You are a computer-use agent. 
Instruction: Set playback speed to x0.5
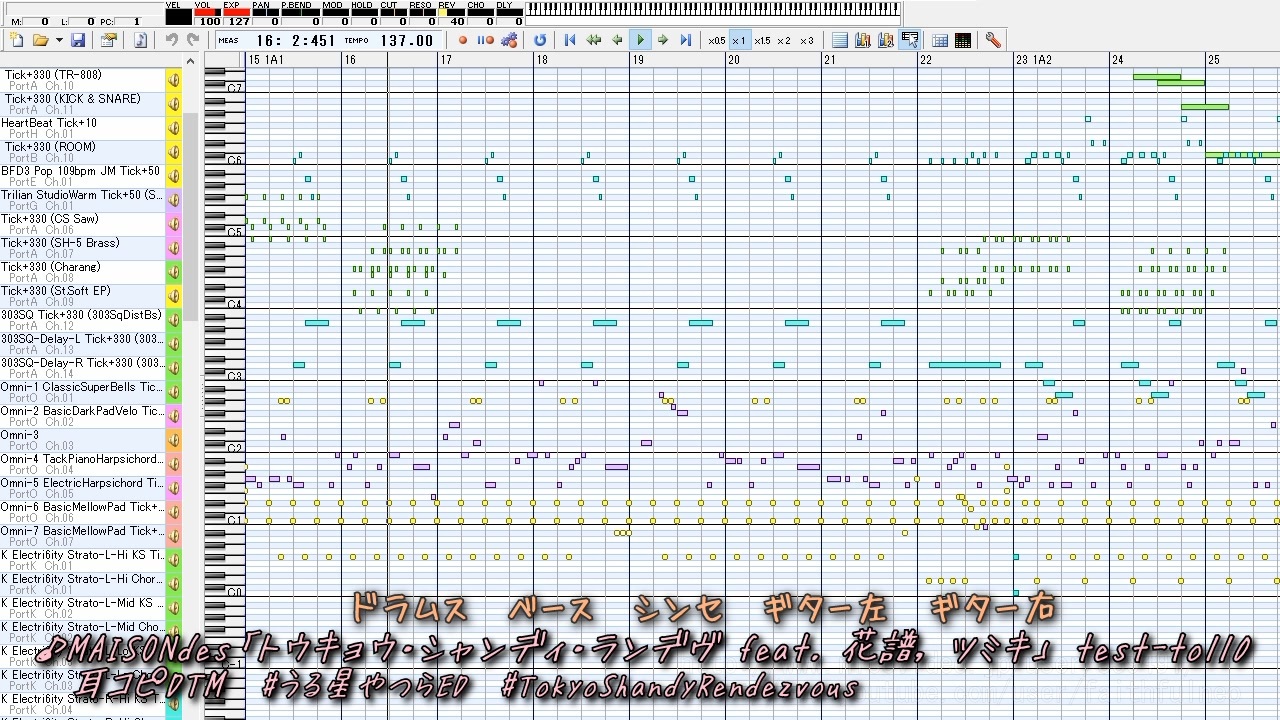[x=716, y=40]
